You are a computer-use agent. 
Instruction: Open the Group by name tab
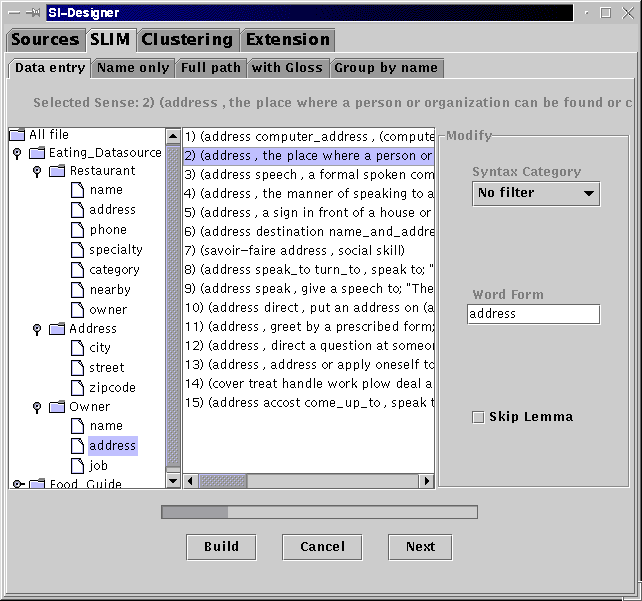coord(385,68)
